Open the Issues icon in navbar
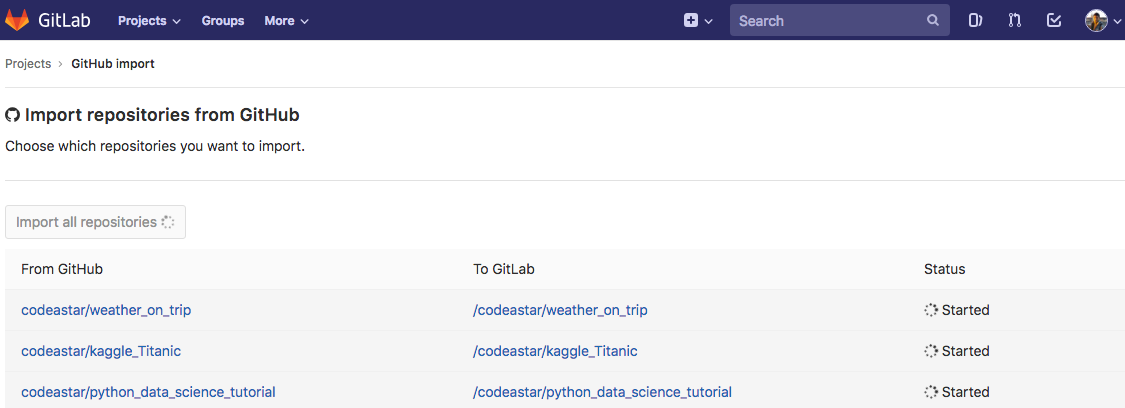This screenshot has width=1125, height=408. click(975, 20)
